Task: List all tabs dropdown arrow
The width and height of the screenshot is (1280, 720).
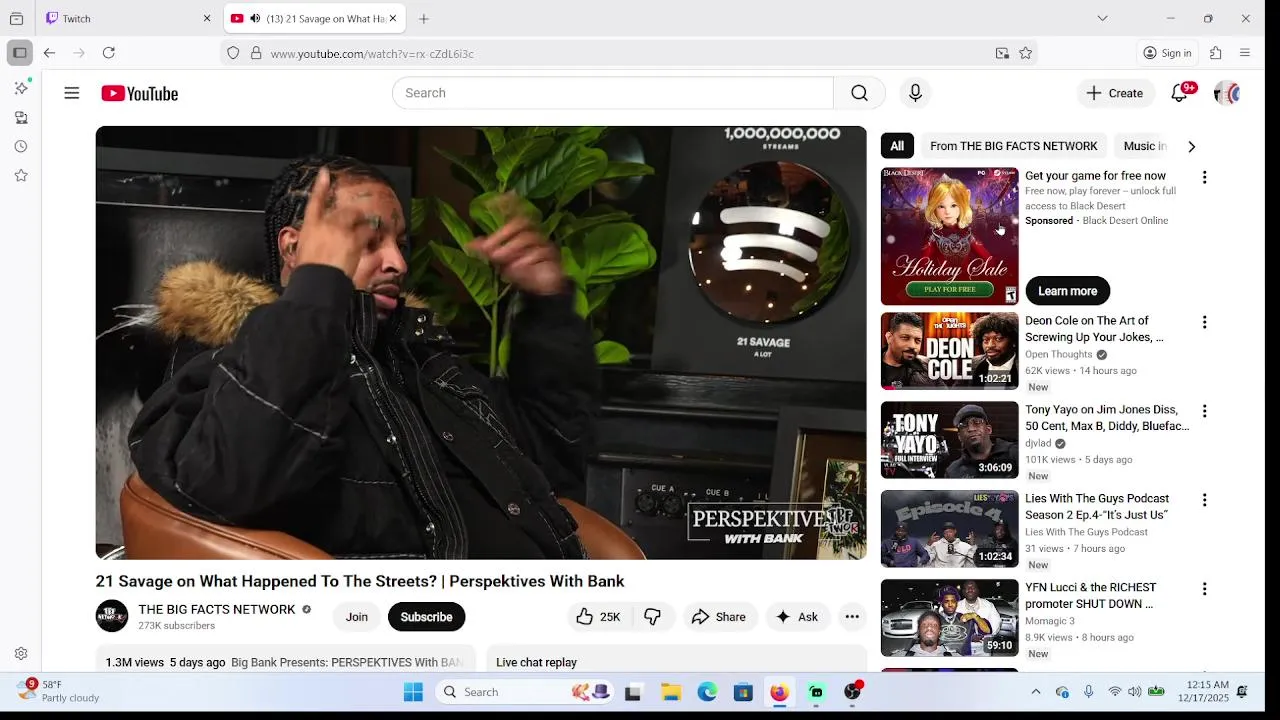Action: click(1102, 18)
